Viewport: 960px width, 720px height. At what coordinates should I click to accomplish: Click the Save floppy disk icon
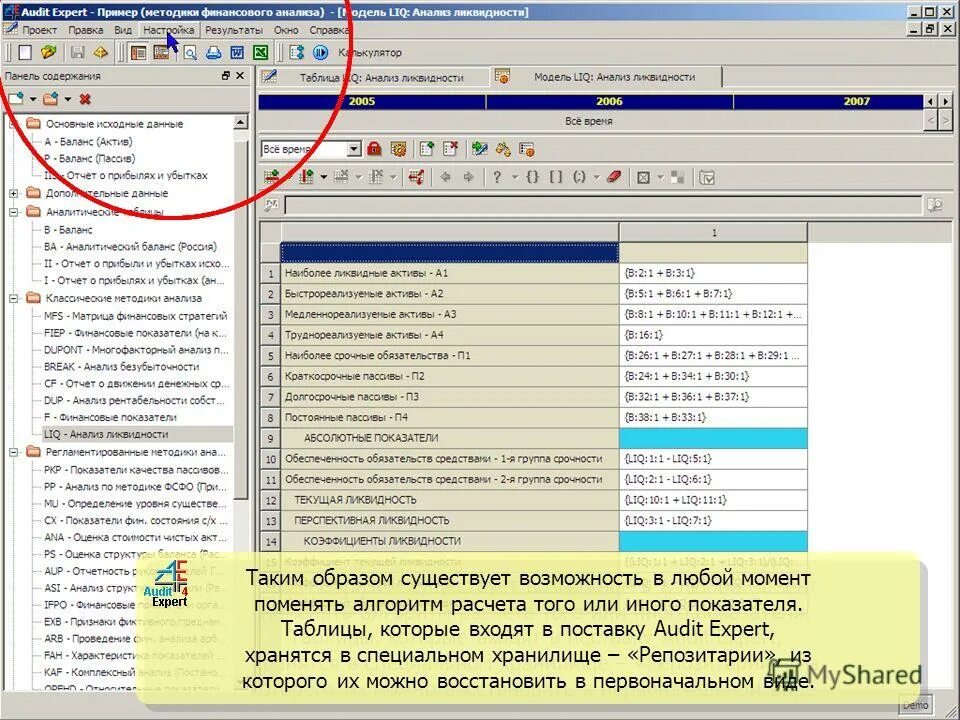point(78,53)
